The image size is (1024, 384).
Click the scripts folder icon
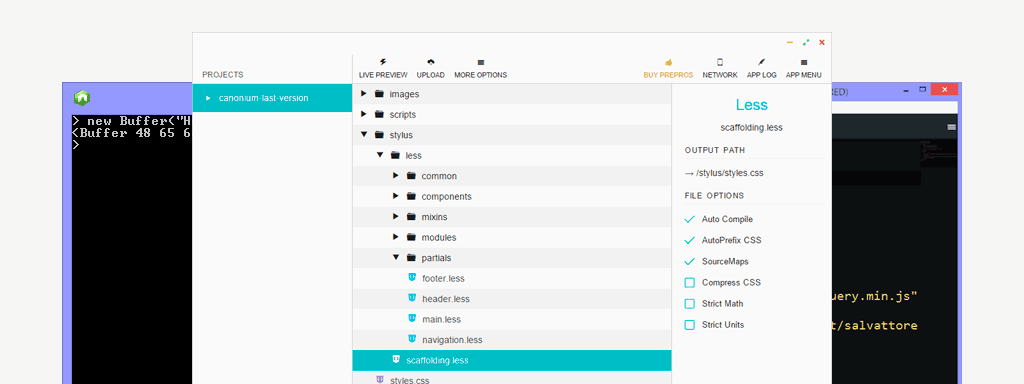pos(379,114)
